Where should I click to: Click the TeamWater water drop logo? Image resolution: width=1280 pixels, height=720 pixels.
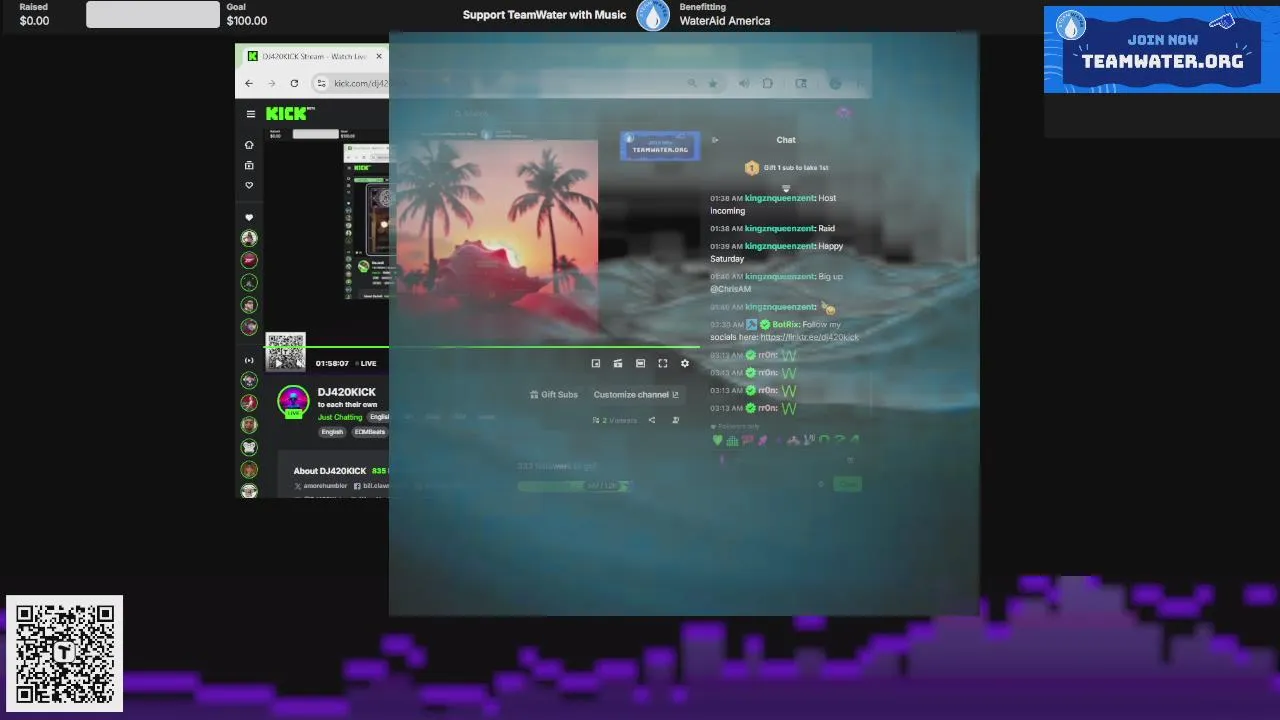(x=653, y=16)
